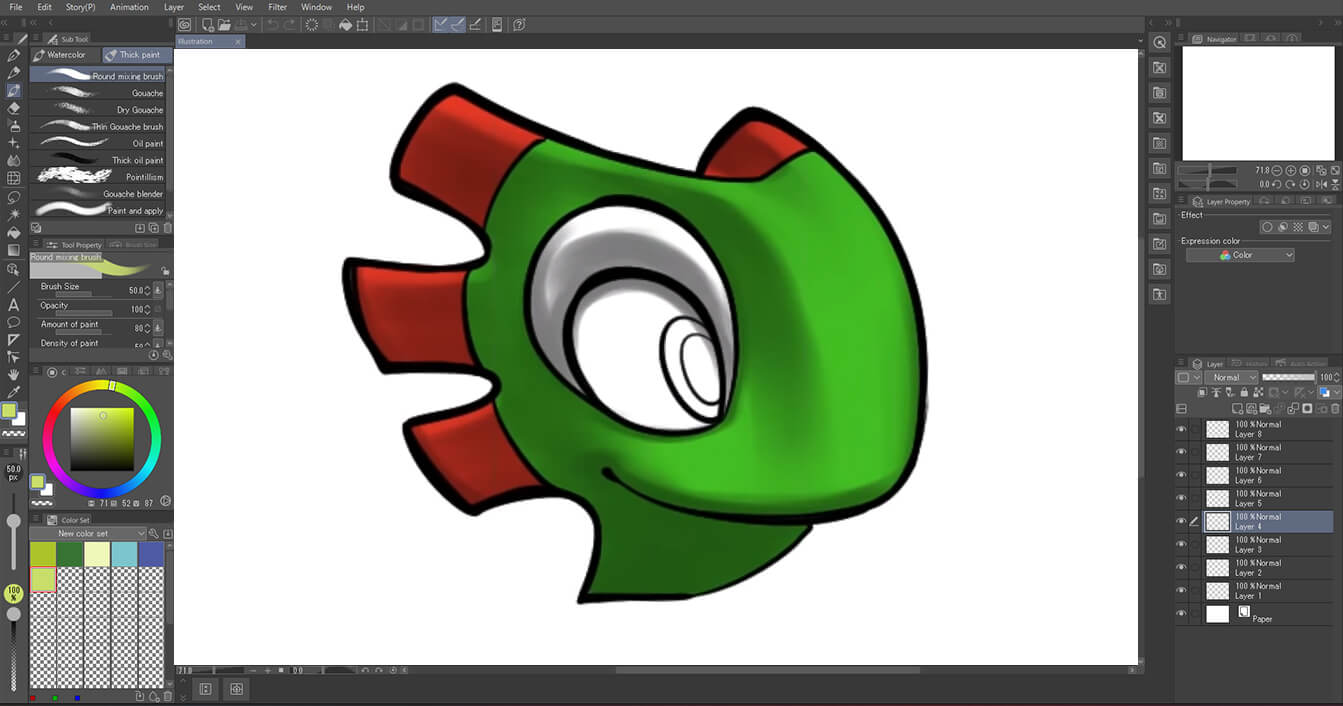Click the Delete Layer trash icon

point(1334,409)
